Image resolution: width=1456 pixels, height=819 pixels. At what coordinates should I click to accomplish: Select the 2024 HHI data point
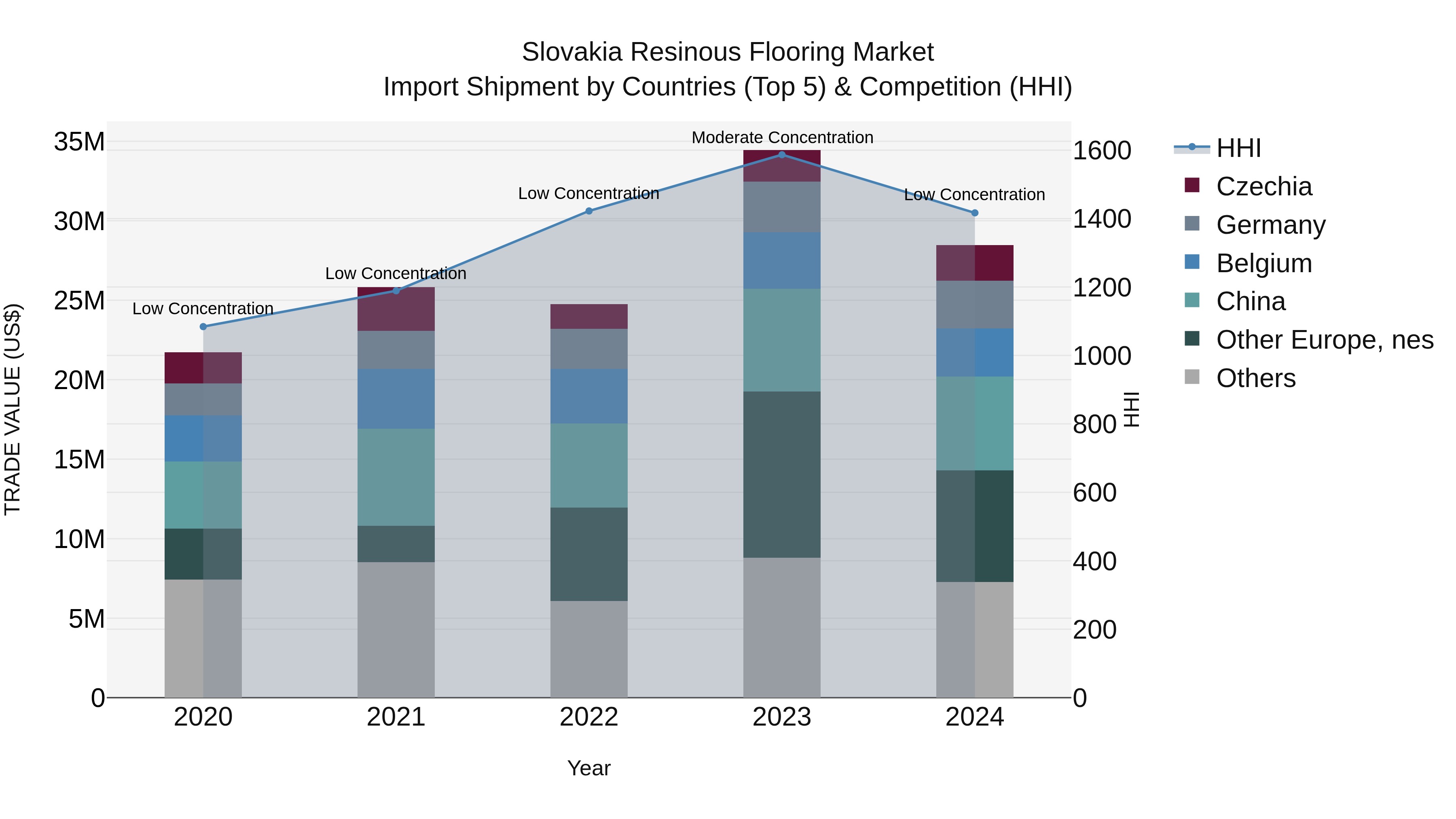(x=975, y=213)
